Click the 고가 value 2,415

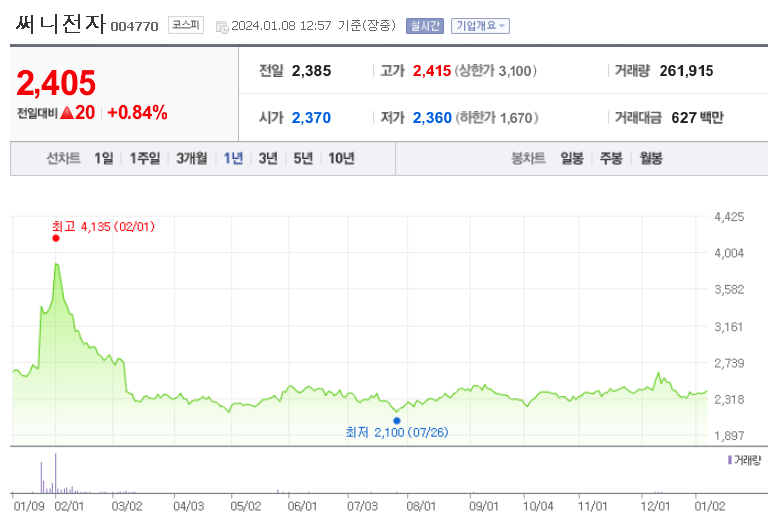432,71
